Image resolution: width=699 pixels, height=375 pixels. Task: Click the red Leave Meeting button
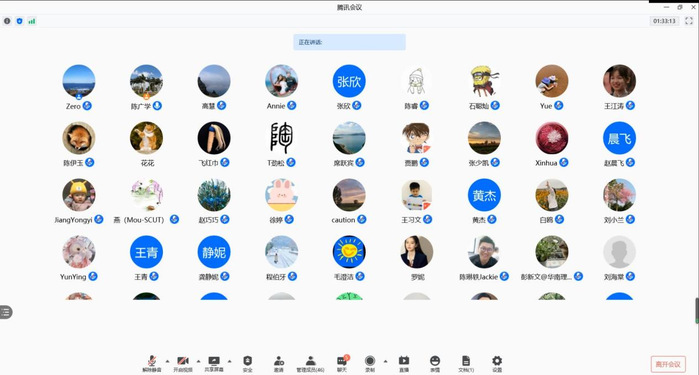click(x=668, y=364)
